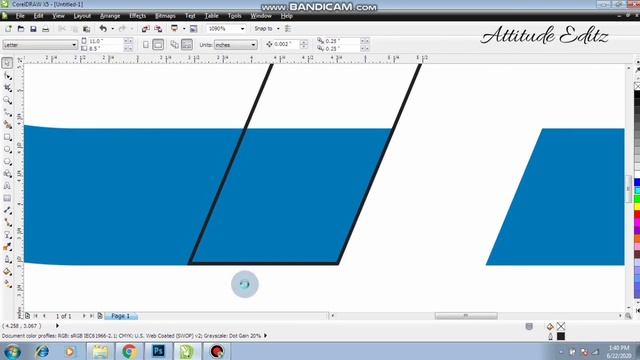Open Google Chrome from the taskbar

click(129, 351)
